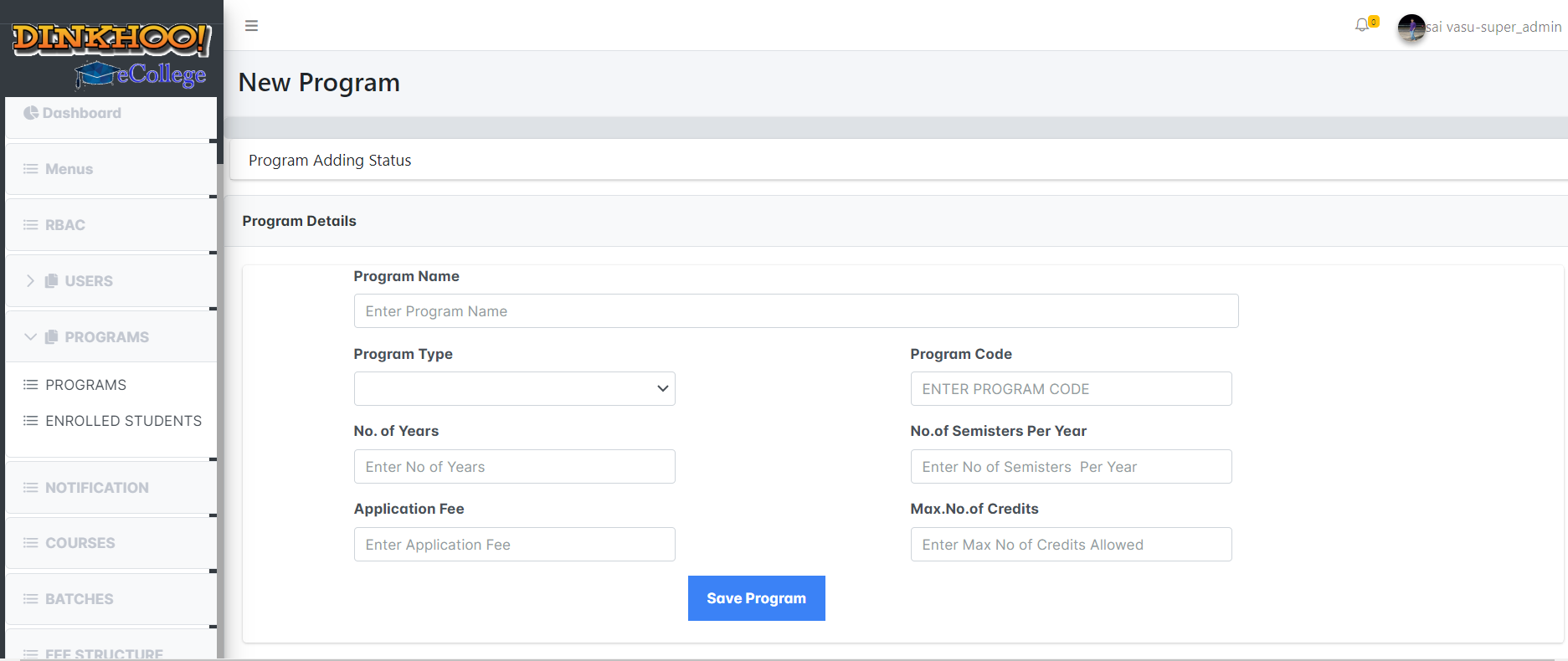Click the Dinkhoo eCollege logo

111,56
